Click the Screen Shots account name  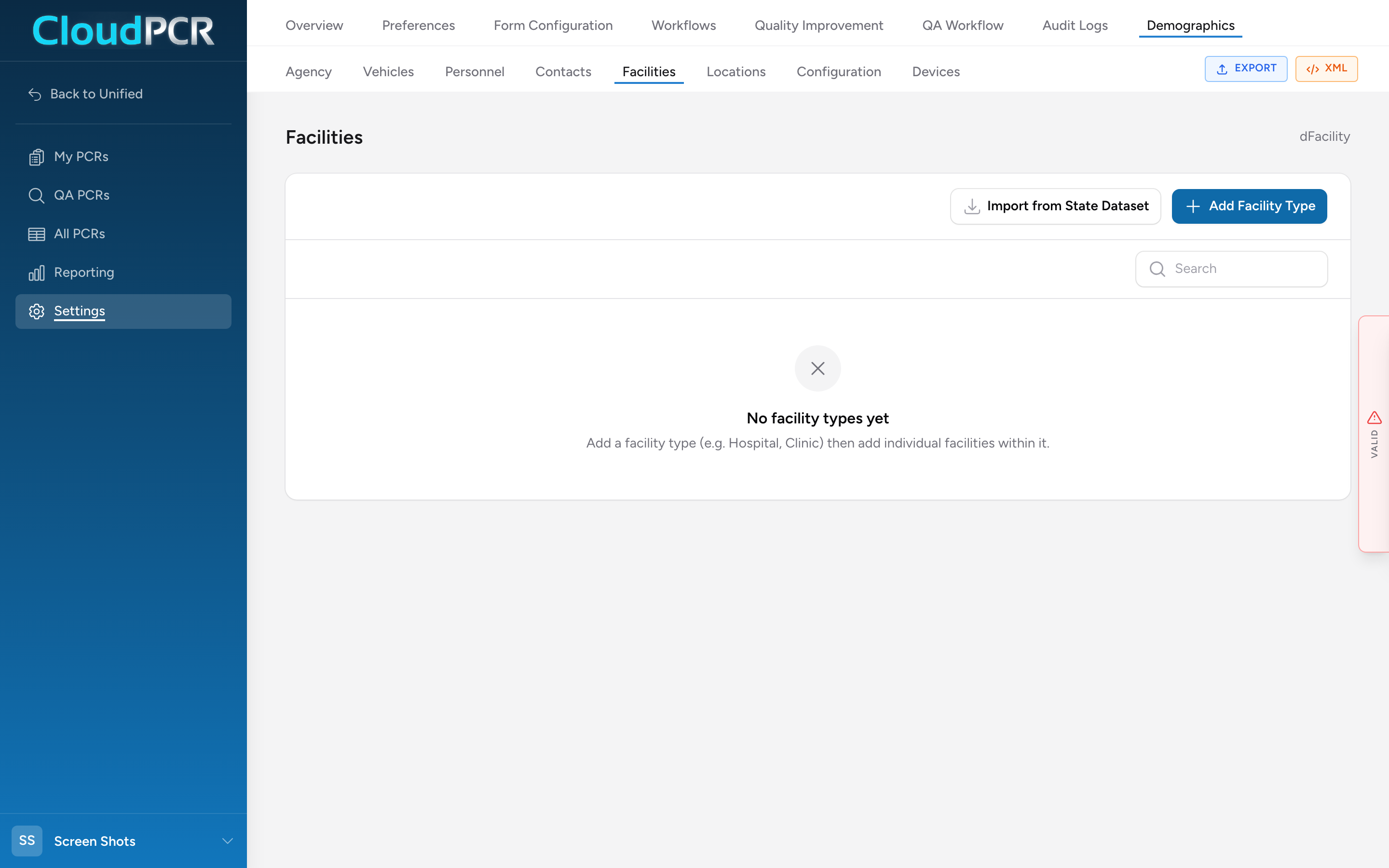95,841
